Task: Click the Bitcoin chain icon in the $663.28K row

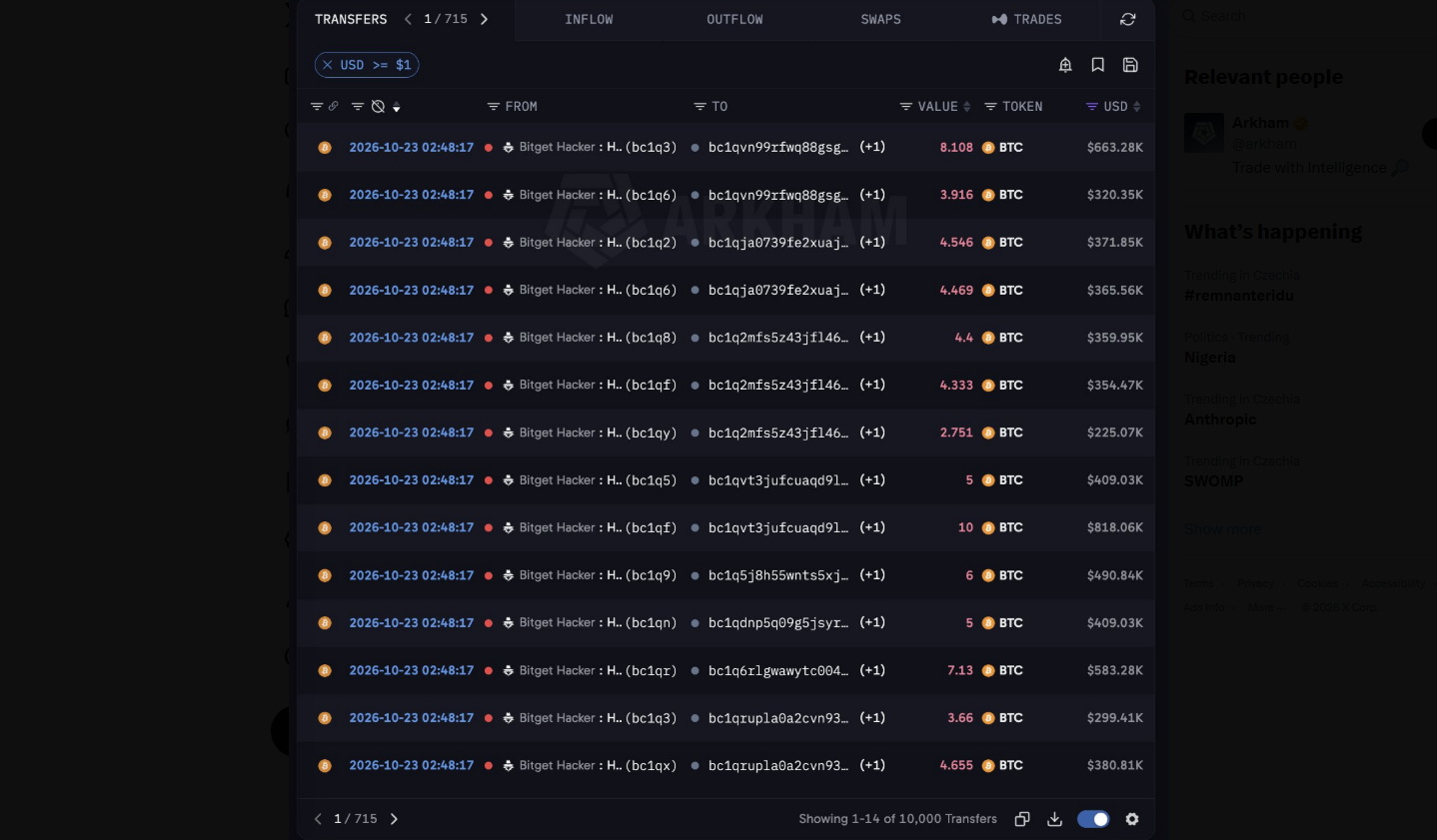Action: click(x=325, y=148)
